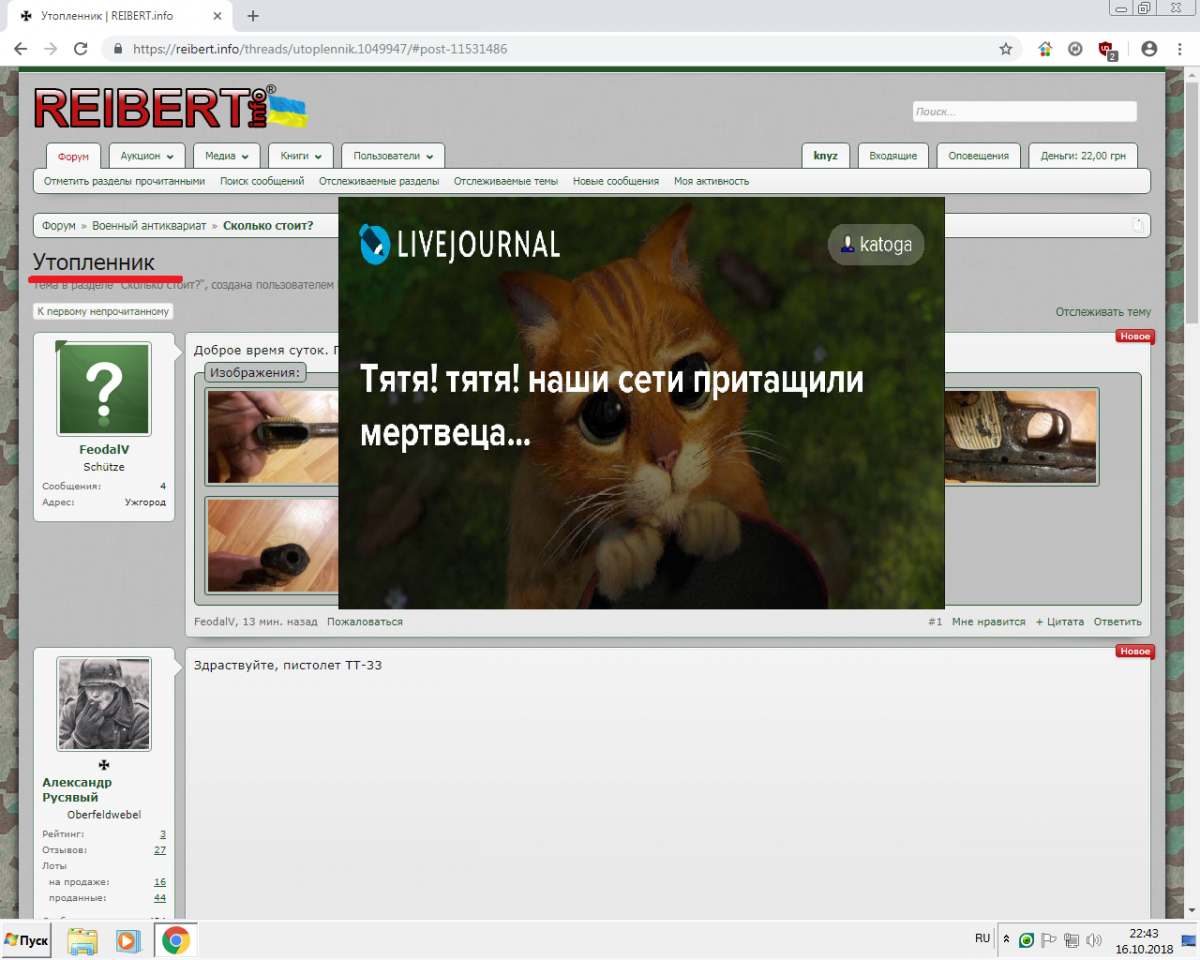Open the knyz account tab
Viewport: 1200px width, 960px height.
(826, 156)
